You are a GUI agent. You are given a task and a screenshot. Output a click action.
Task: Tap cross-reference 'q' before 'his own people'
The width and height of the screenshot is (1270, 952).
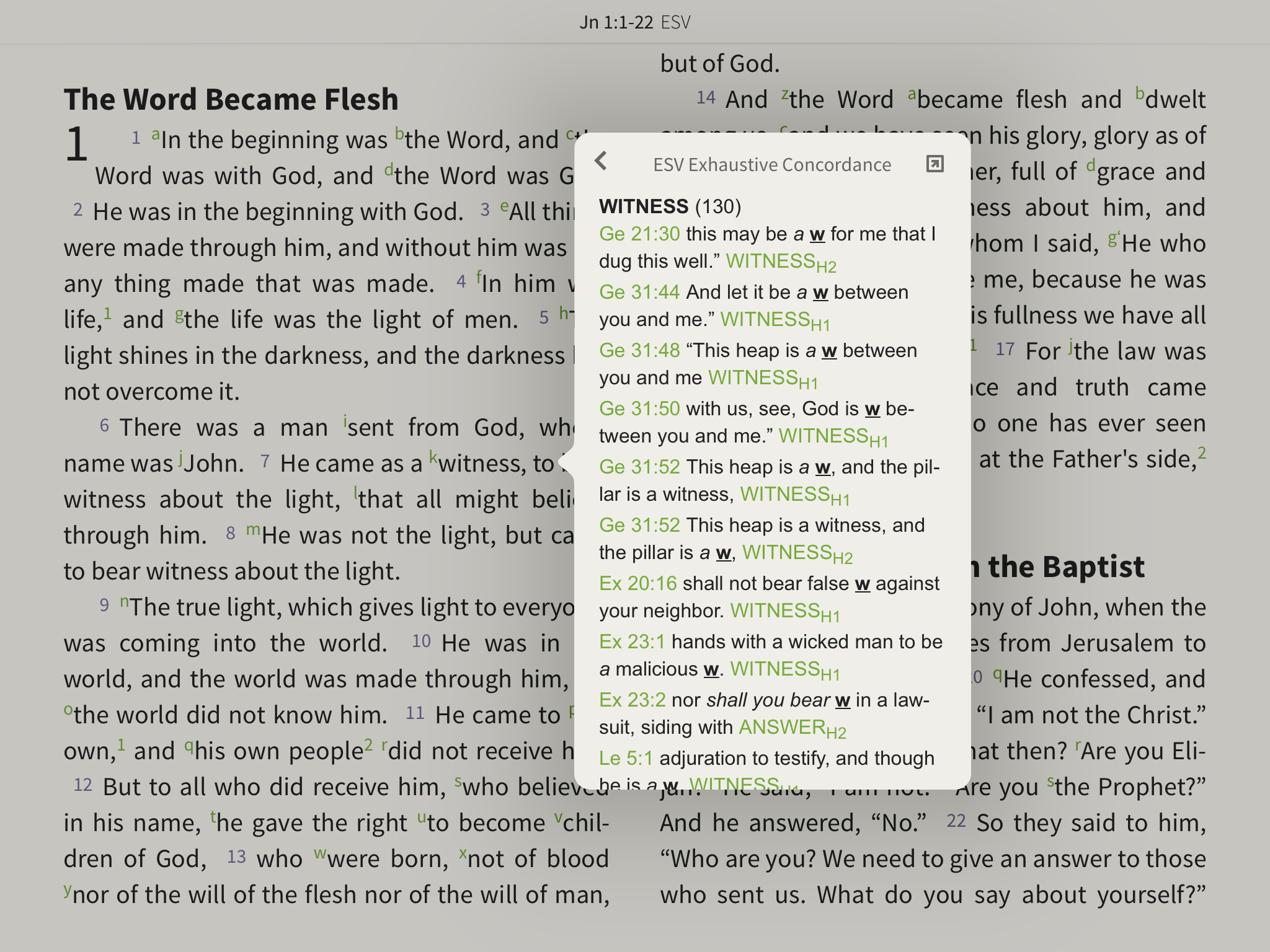(x=189, y=747)
